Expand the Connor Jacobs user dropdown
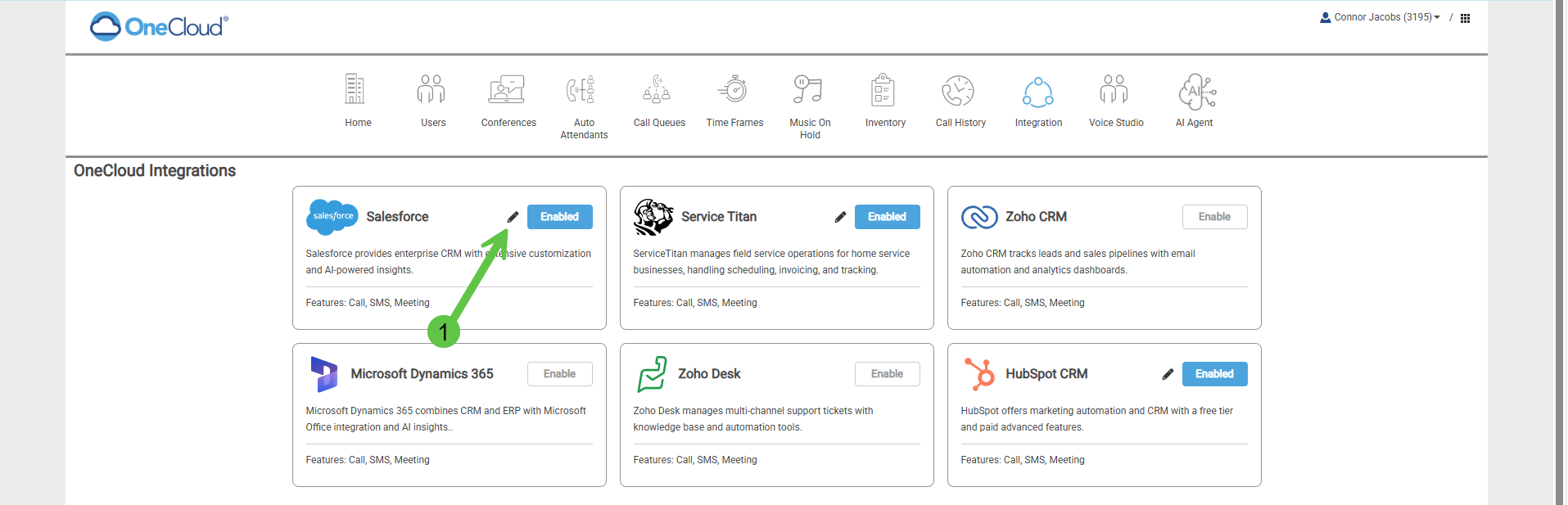This screenshot has width=1568, height=505. (x=1380, y=17)
